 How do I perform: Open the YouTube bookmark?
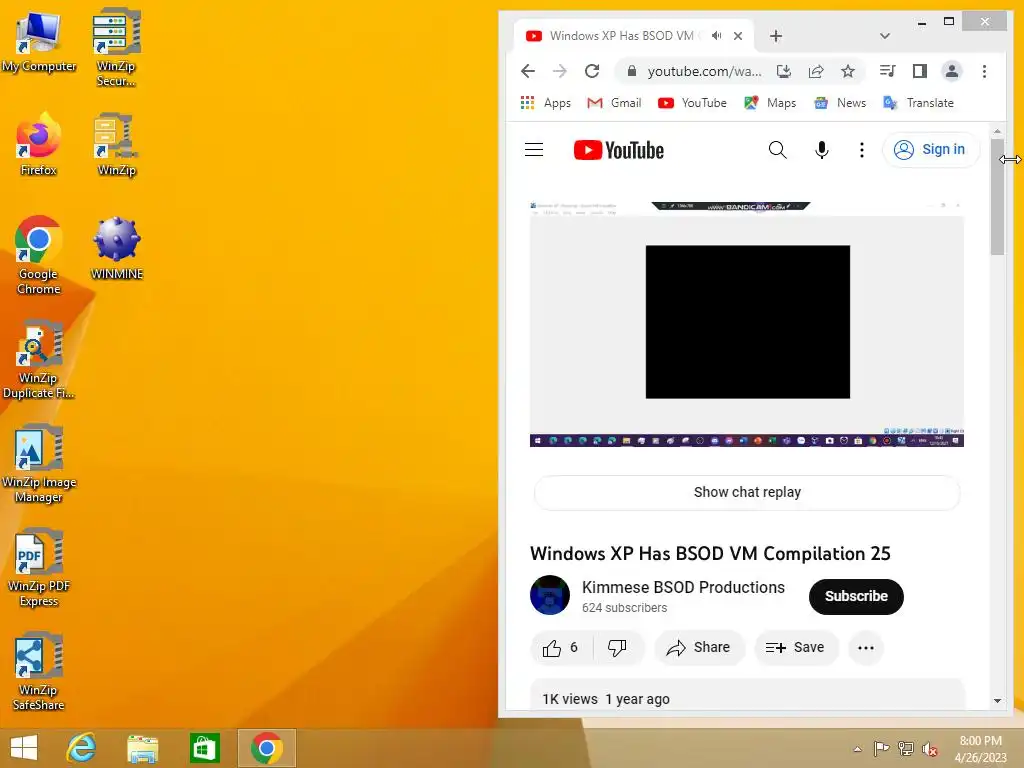click(692, 103)
